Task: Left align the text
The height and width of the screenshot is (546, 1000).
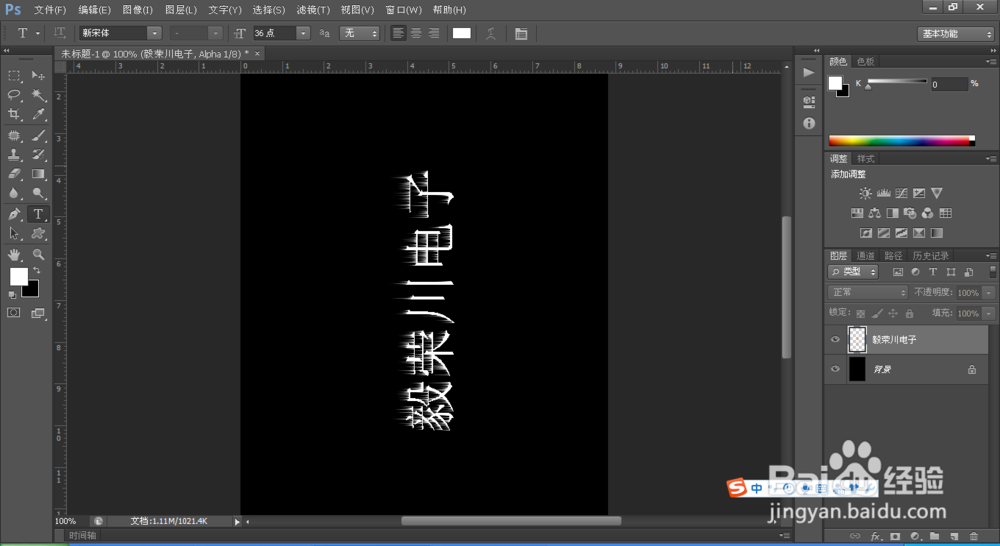Action: [x=398, y=33]
